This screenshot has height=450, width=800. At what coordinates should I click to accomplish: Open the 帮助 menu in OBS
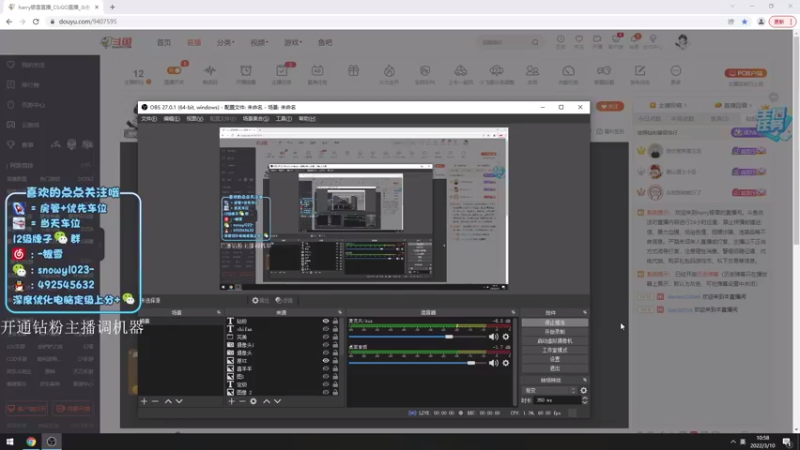coord(307,118)
